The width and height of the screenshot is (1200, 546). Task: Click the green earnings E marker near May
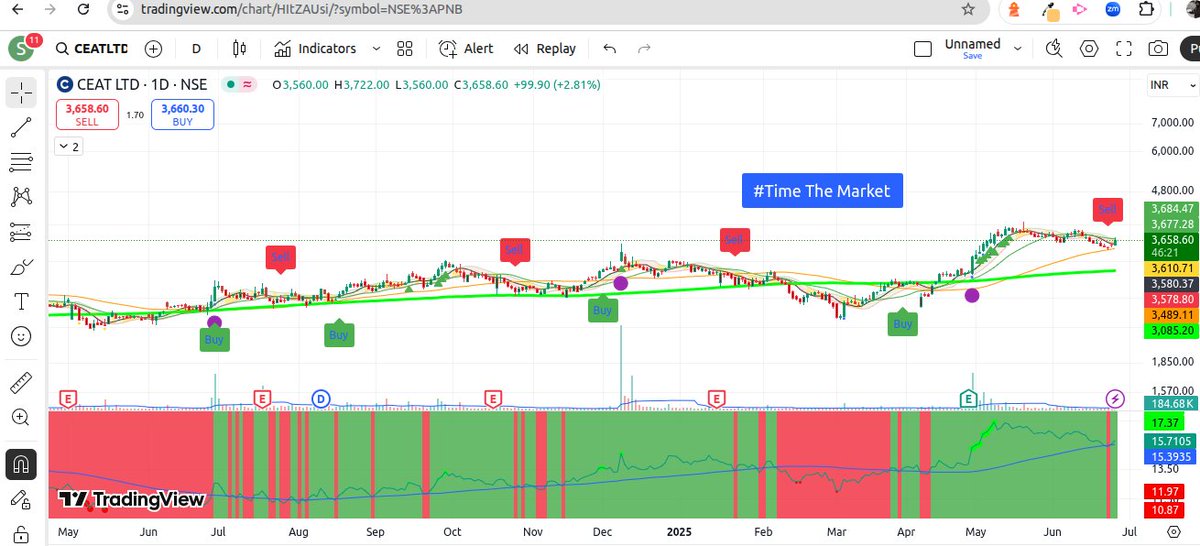[x=968, y=398]
